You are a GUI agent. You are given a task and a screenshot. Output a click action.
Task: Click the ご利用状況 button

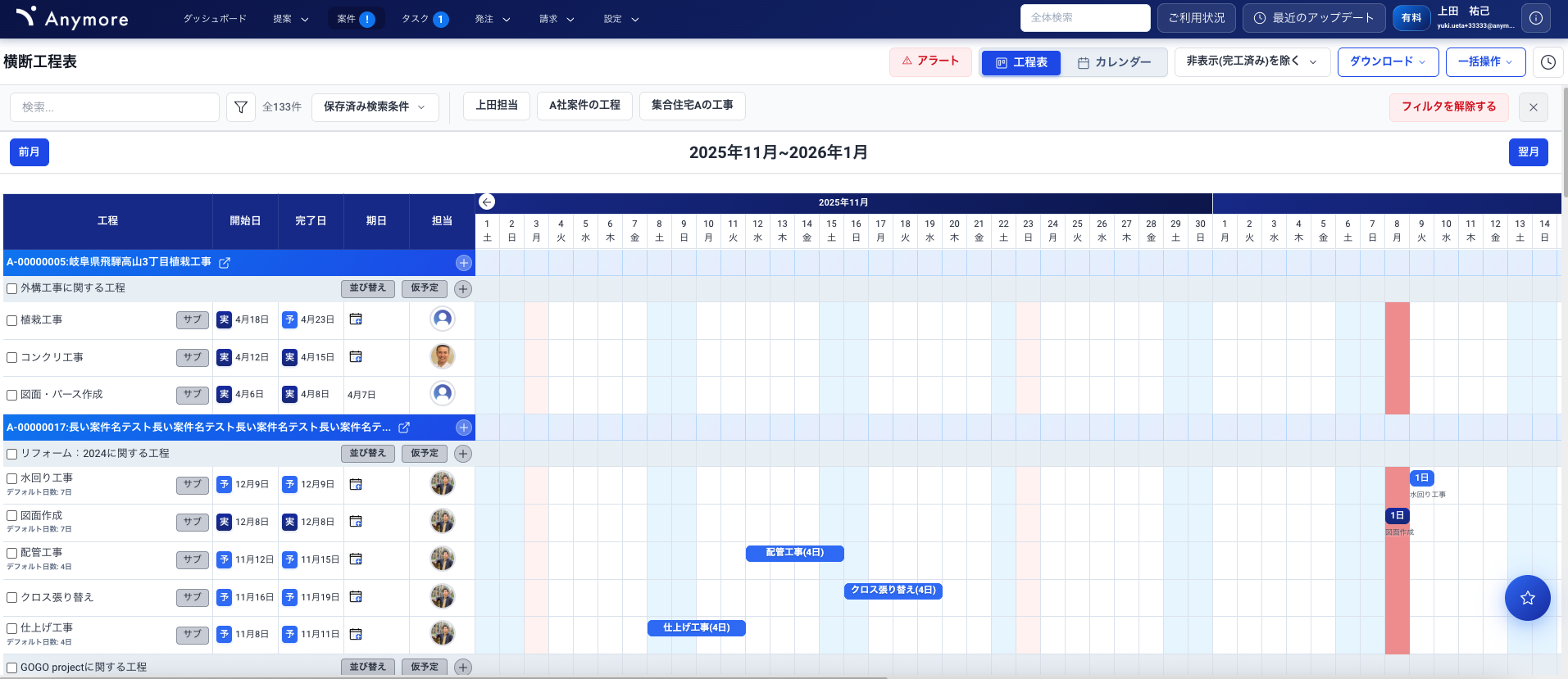coord(1196,18)
